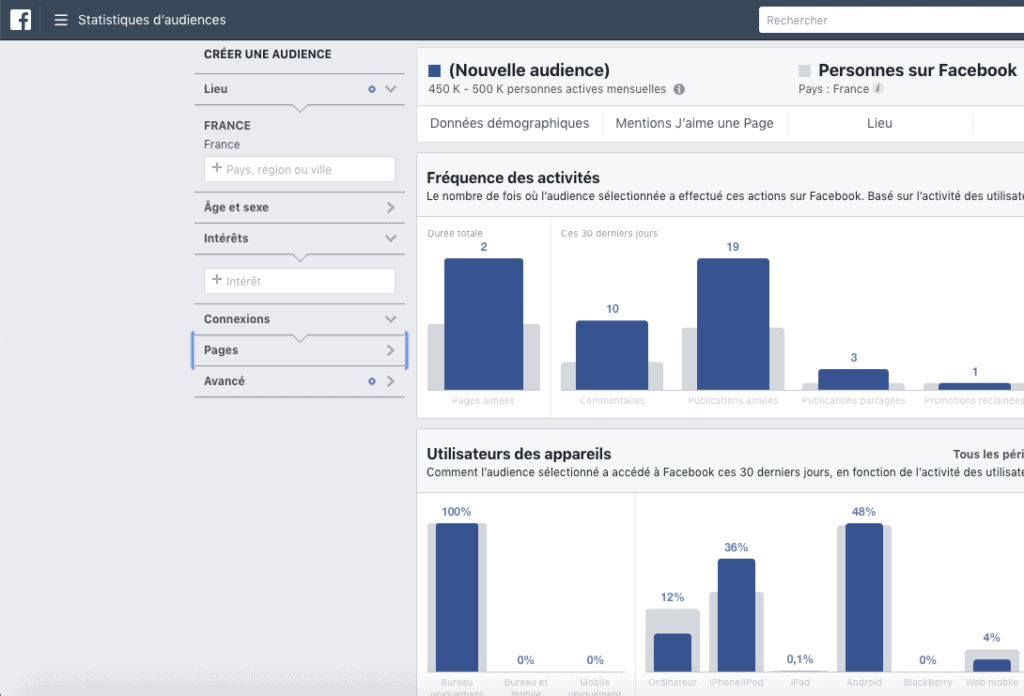Click the Utilisateurs des appareils heading

pos(519,454)
